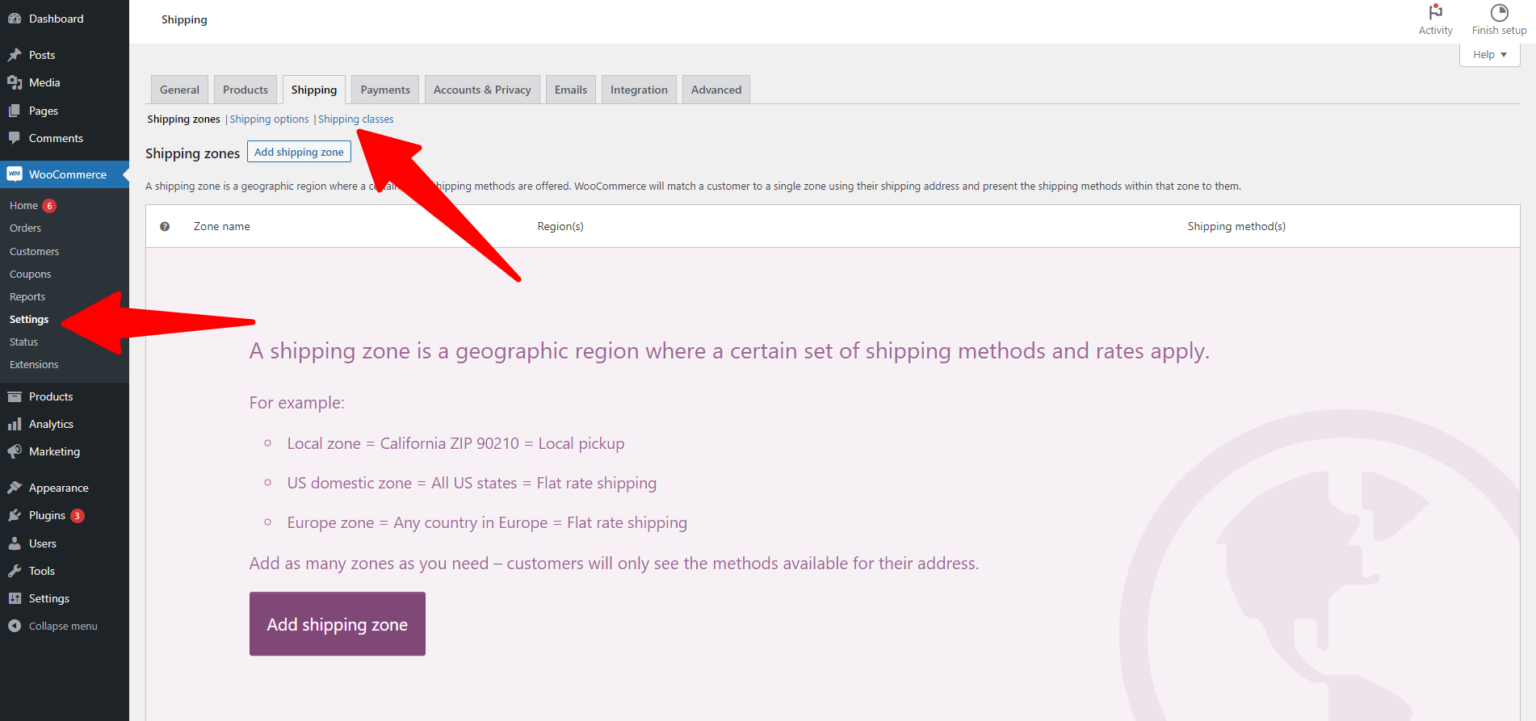Collapse the admin sidebar menu
This screenshot has width=1536, height=721.
(x=15, y=626)
